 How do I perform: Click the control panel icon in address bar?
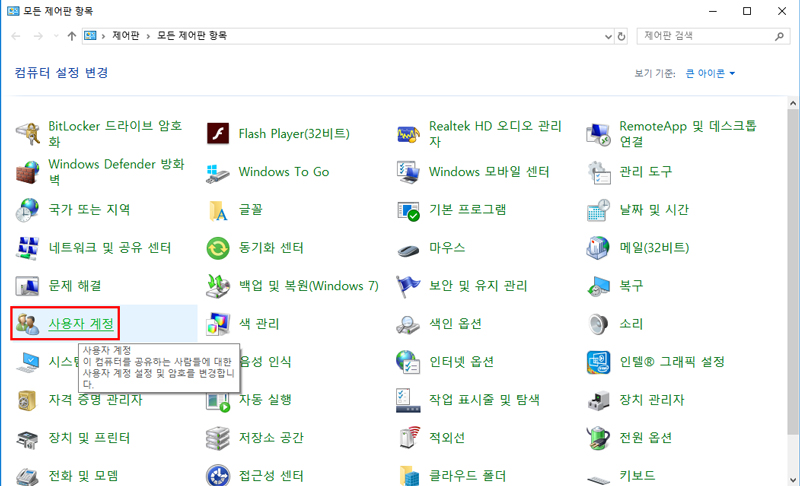point(90,36)
